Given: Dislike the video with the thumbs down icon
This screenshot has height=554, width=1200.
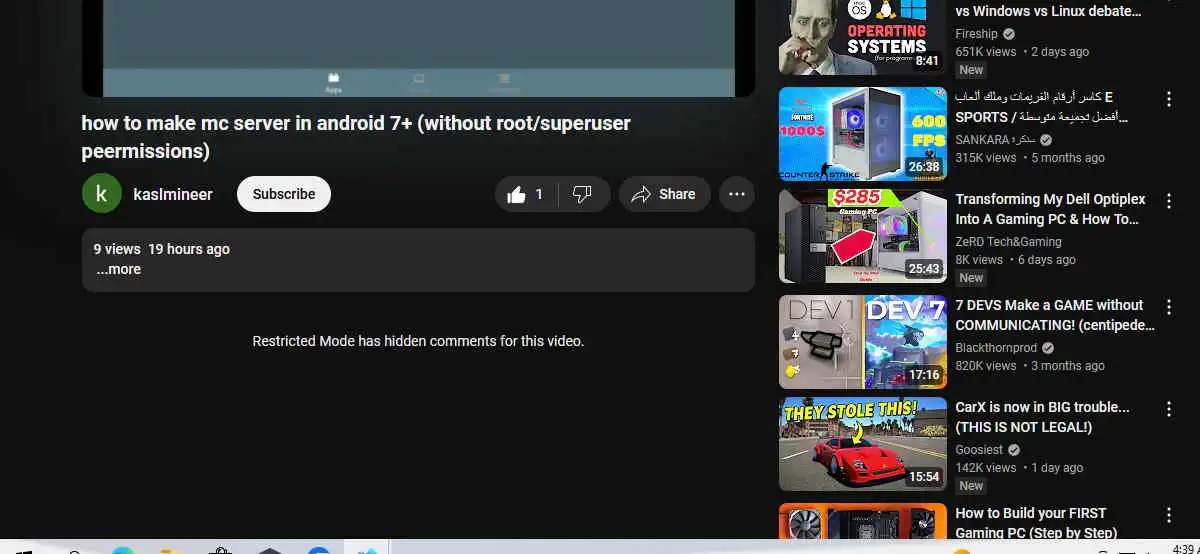Looking at the screenshot, I should (582, 194).
